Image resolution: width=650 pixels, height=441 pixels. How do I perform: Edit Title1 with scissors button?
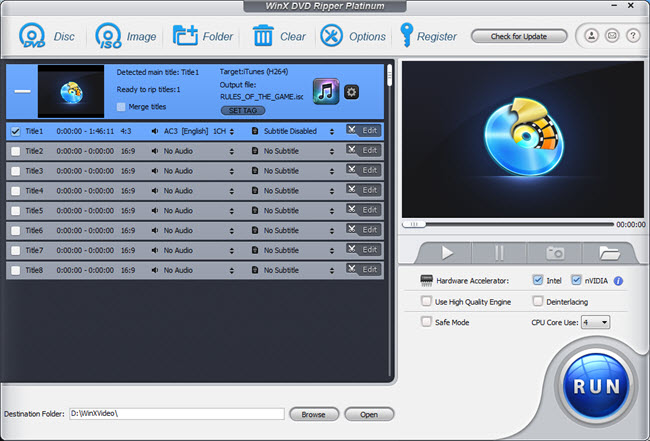(364, 131)
